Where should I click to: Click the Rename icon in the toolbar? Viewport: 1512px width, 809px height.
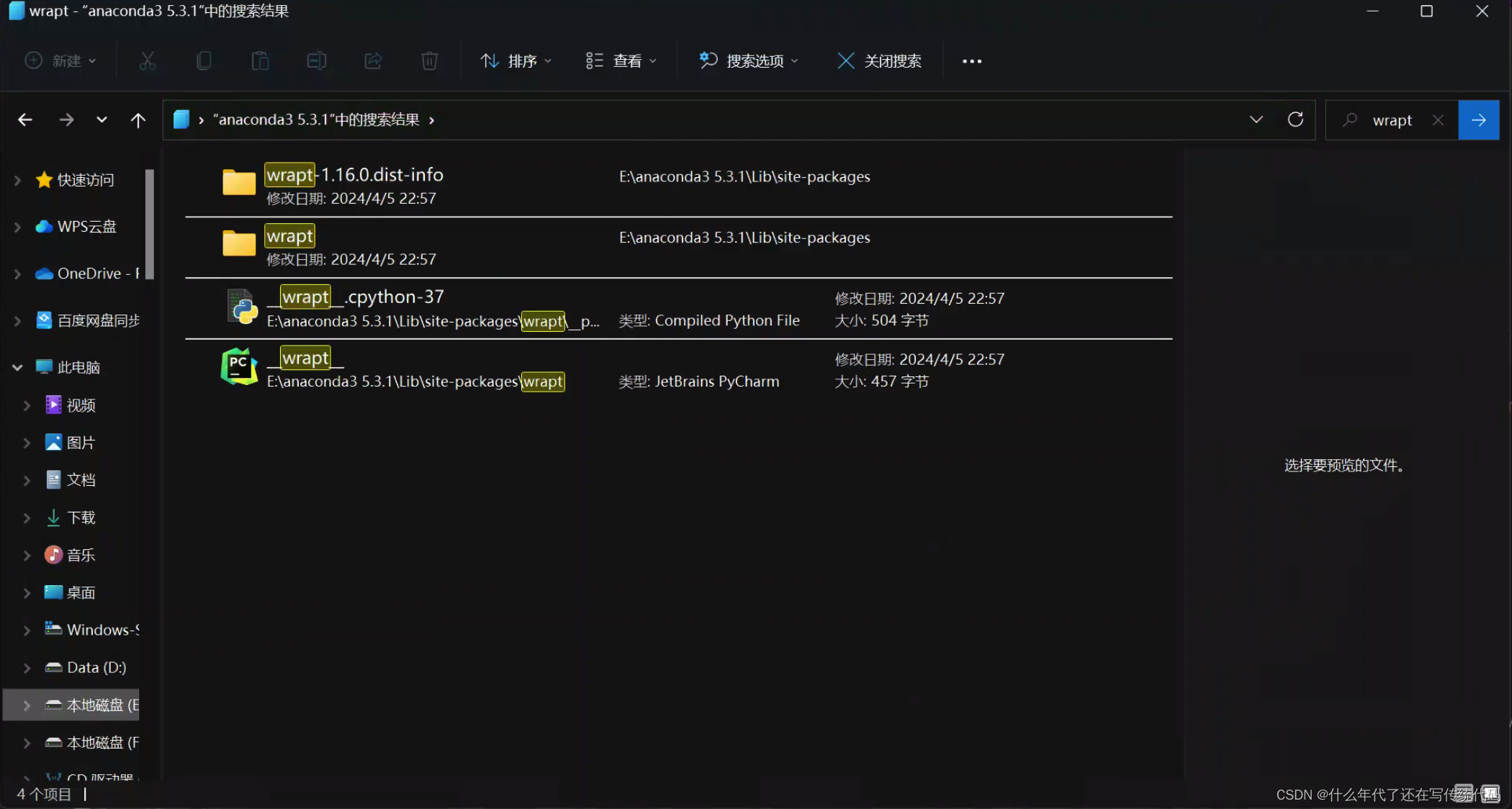click(x=317, y=60)
